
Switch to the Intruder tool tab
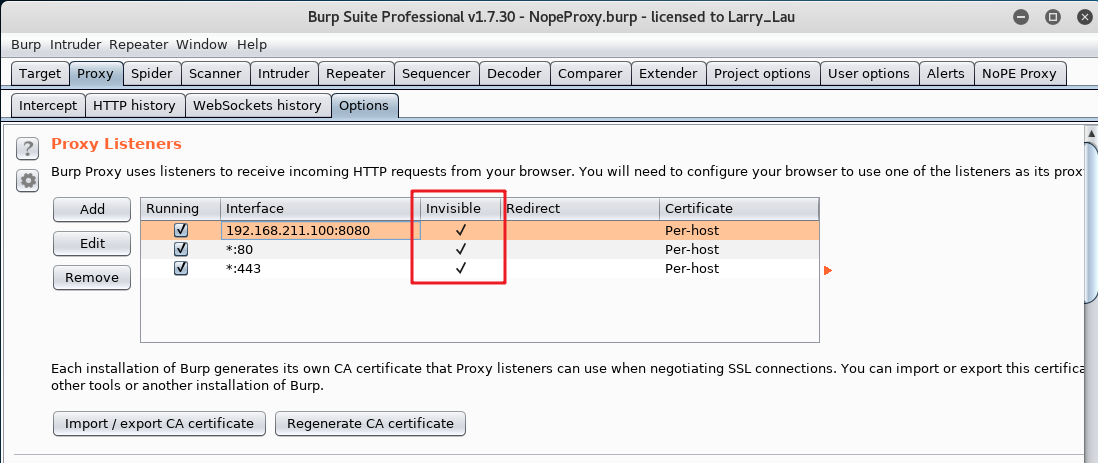(x=284, y=74)
